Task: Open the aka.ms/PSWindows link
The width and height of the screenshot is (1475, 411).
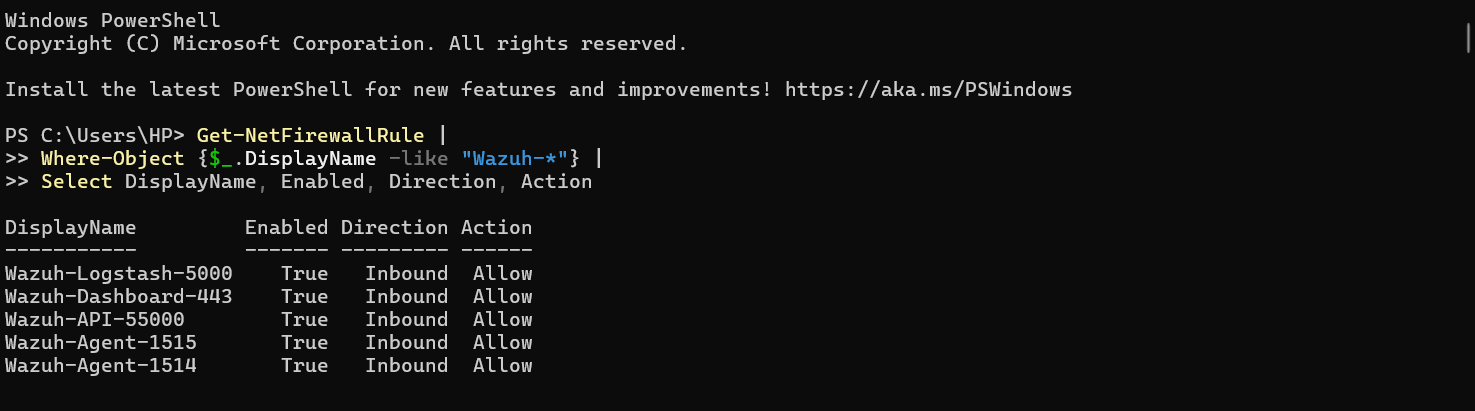Action: (928, 90)
